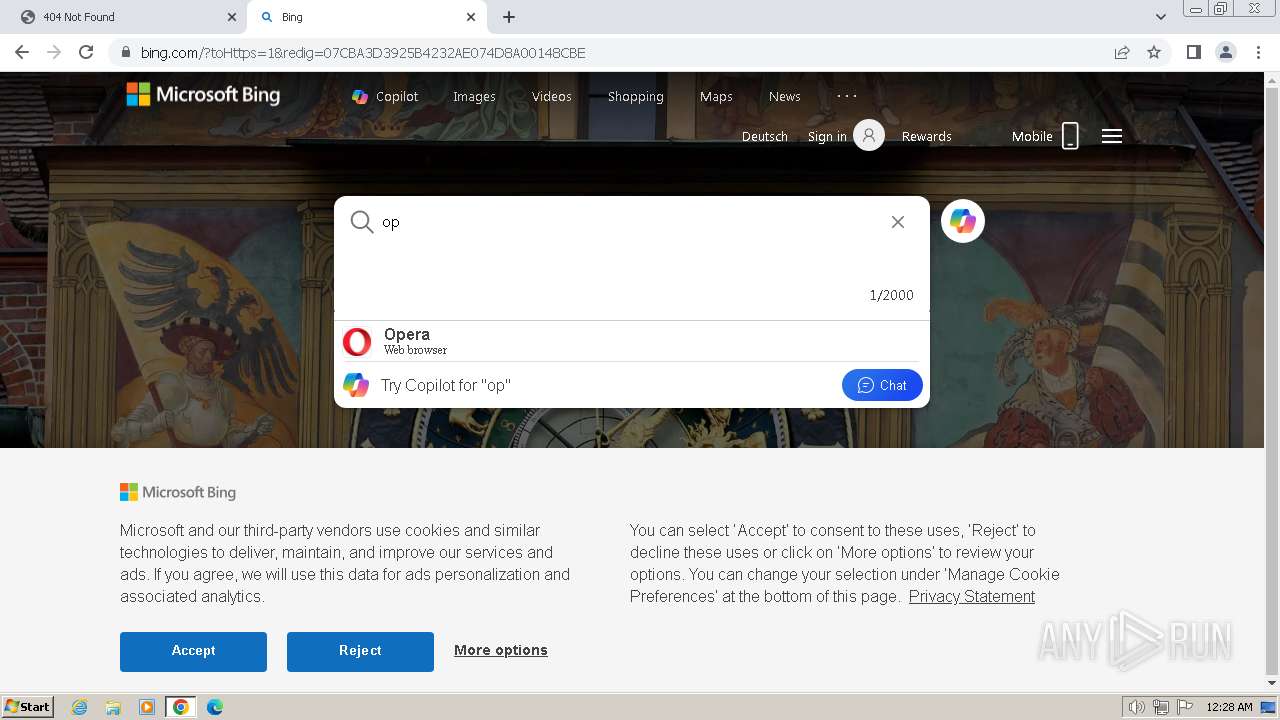Open Windows Media Player from taskbar
Screen dimensions: 1280x720
(147, 707)
